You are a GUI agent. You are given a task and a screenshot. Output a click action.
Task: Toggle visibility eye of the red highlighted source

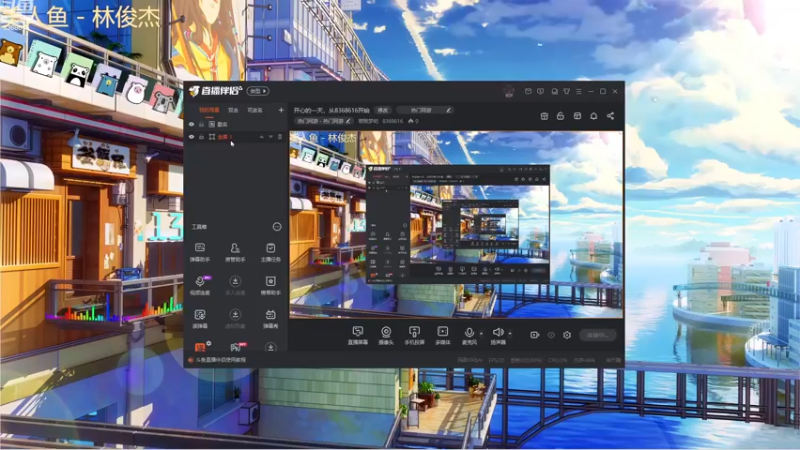[x=192, y=137]
